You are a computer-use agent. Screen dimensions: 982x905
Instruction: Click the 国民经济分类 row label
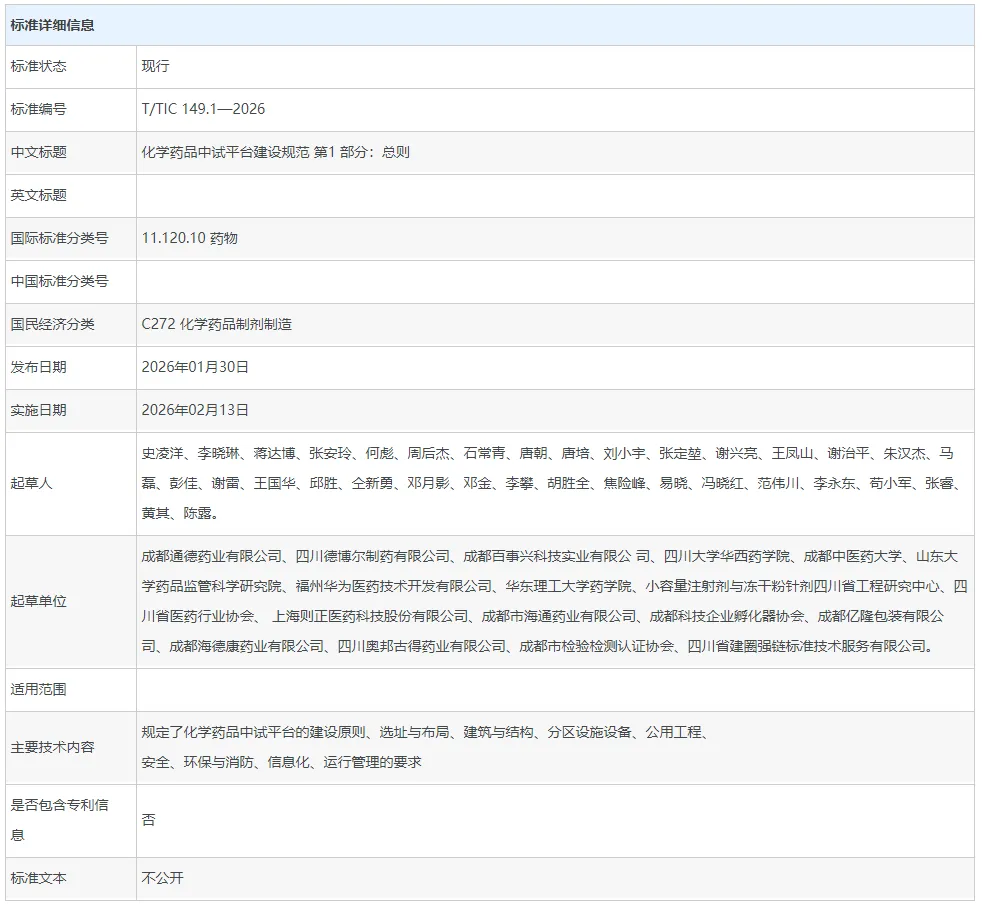coord(52,324)
